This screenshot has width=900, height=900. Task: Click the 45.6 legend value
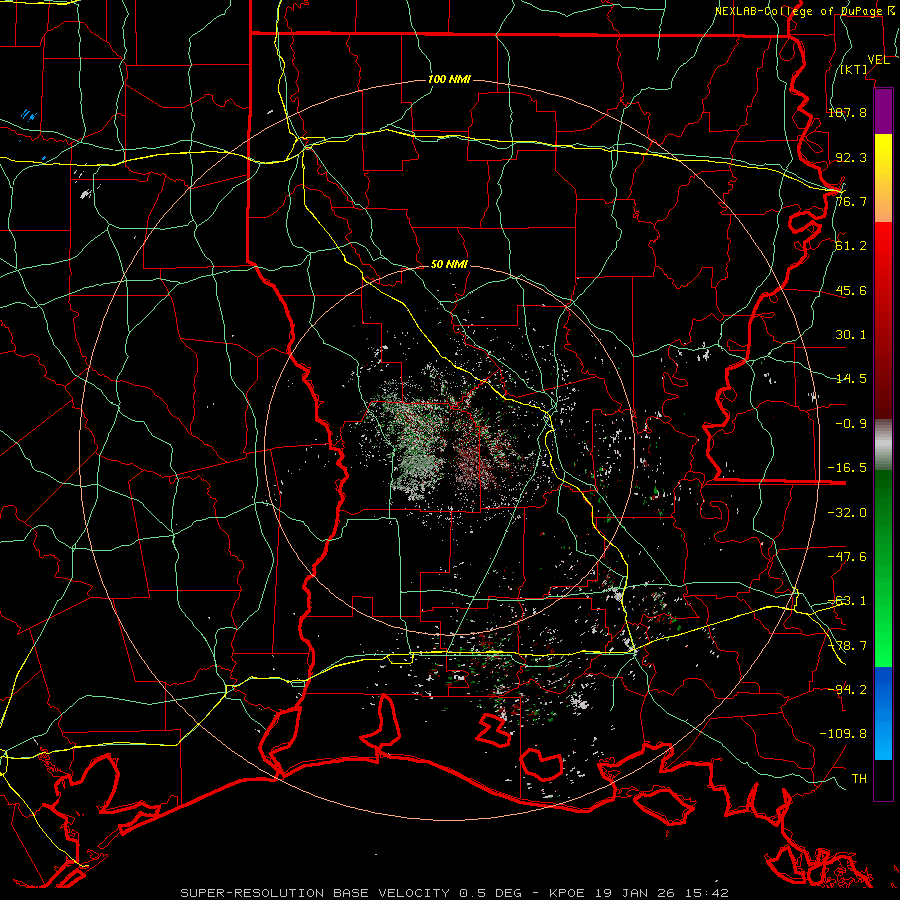click(851, 290)
